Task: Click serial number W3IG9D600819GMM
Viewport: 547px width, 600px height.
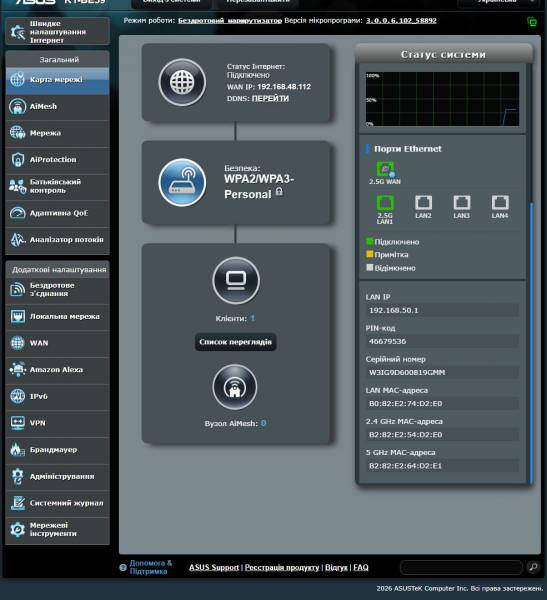Action: pyautogui.click(x=442, y=372)
